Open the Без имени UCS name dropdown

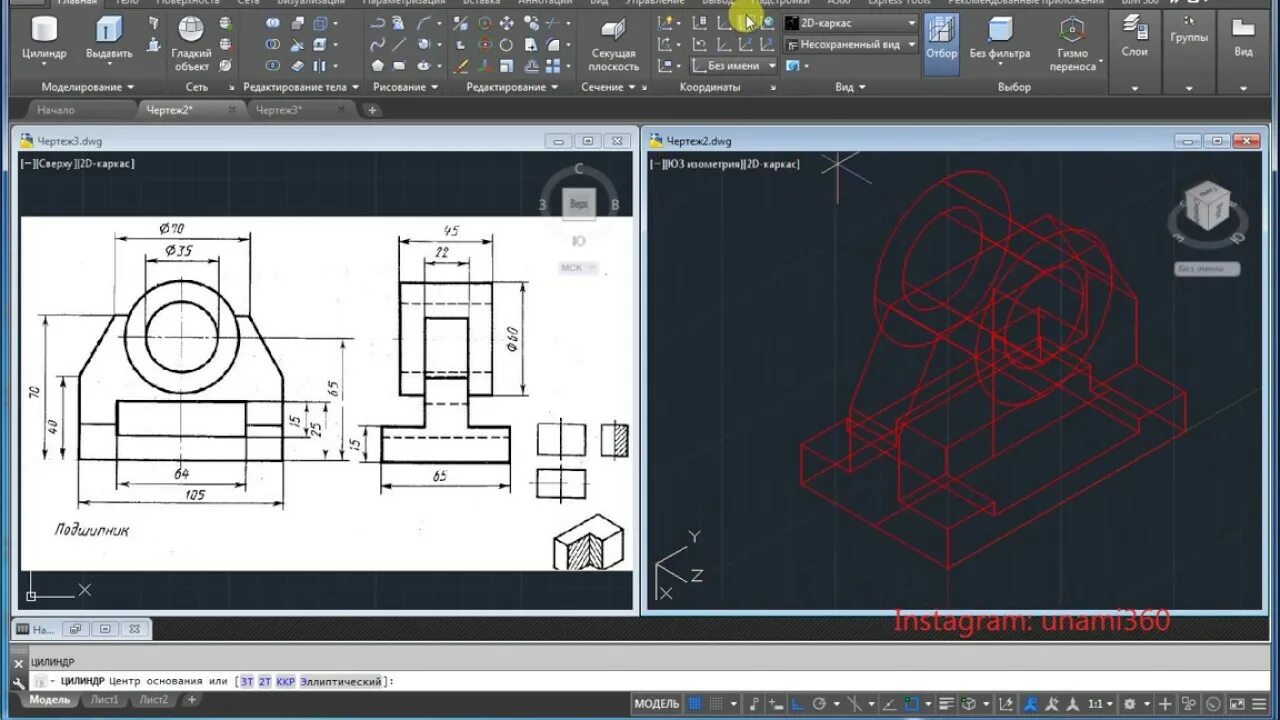734,66
